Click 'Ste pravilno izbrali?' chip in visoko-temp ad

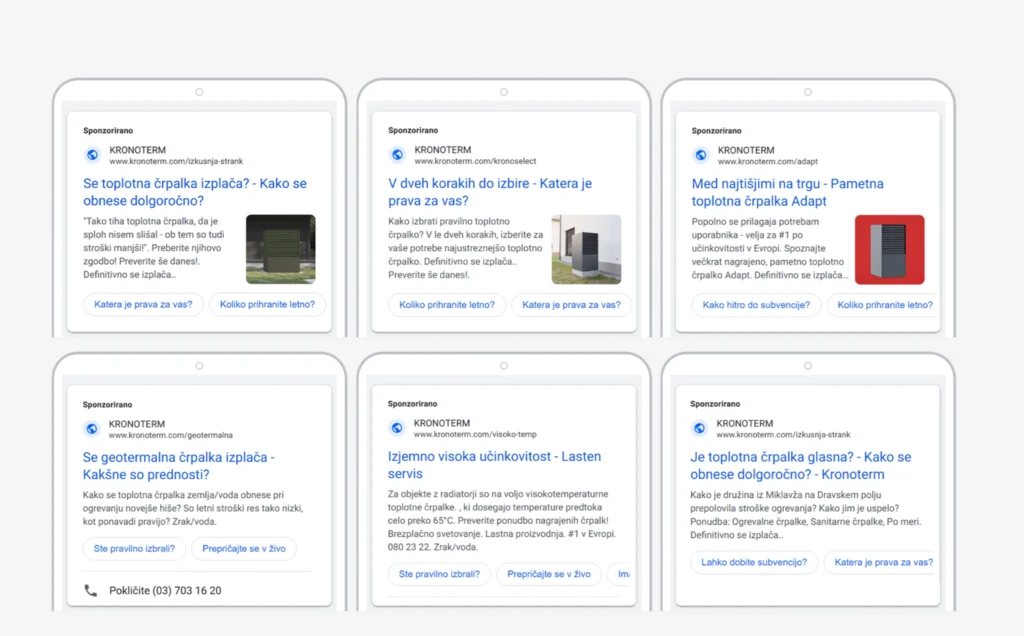[x=439, y=574]
